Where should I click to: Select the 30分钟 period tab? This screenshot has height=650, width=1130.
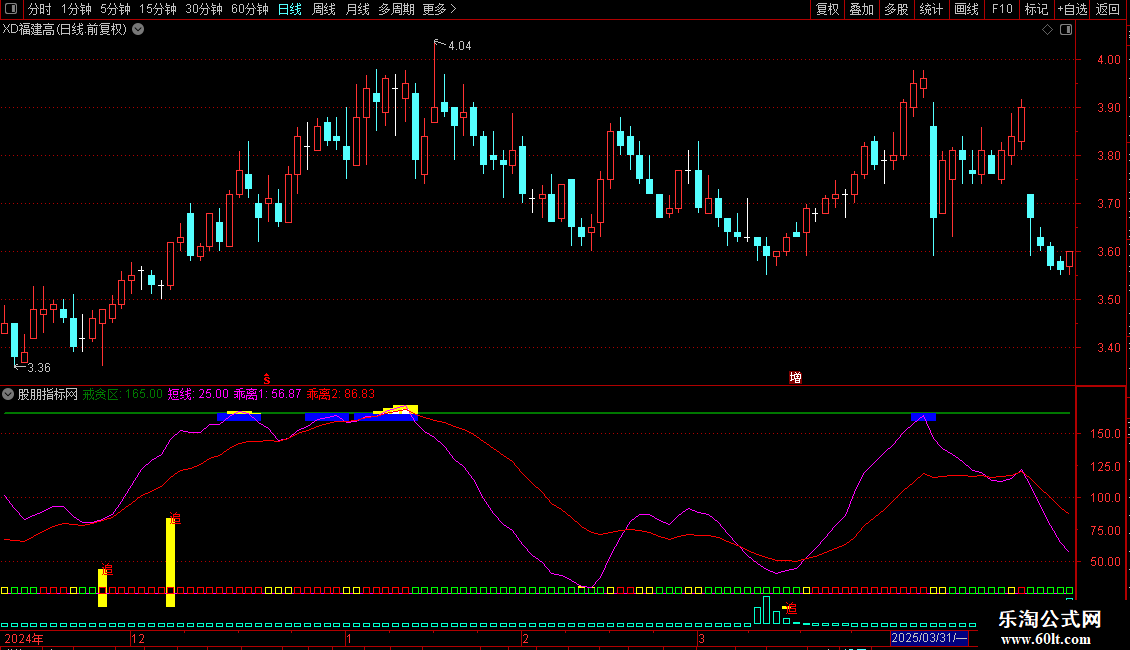[x=203, y=9]
